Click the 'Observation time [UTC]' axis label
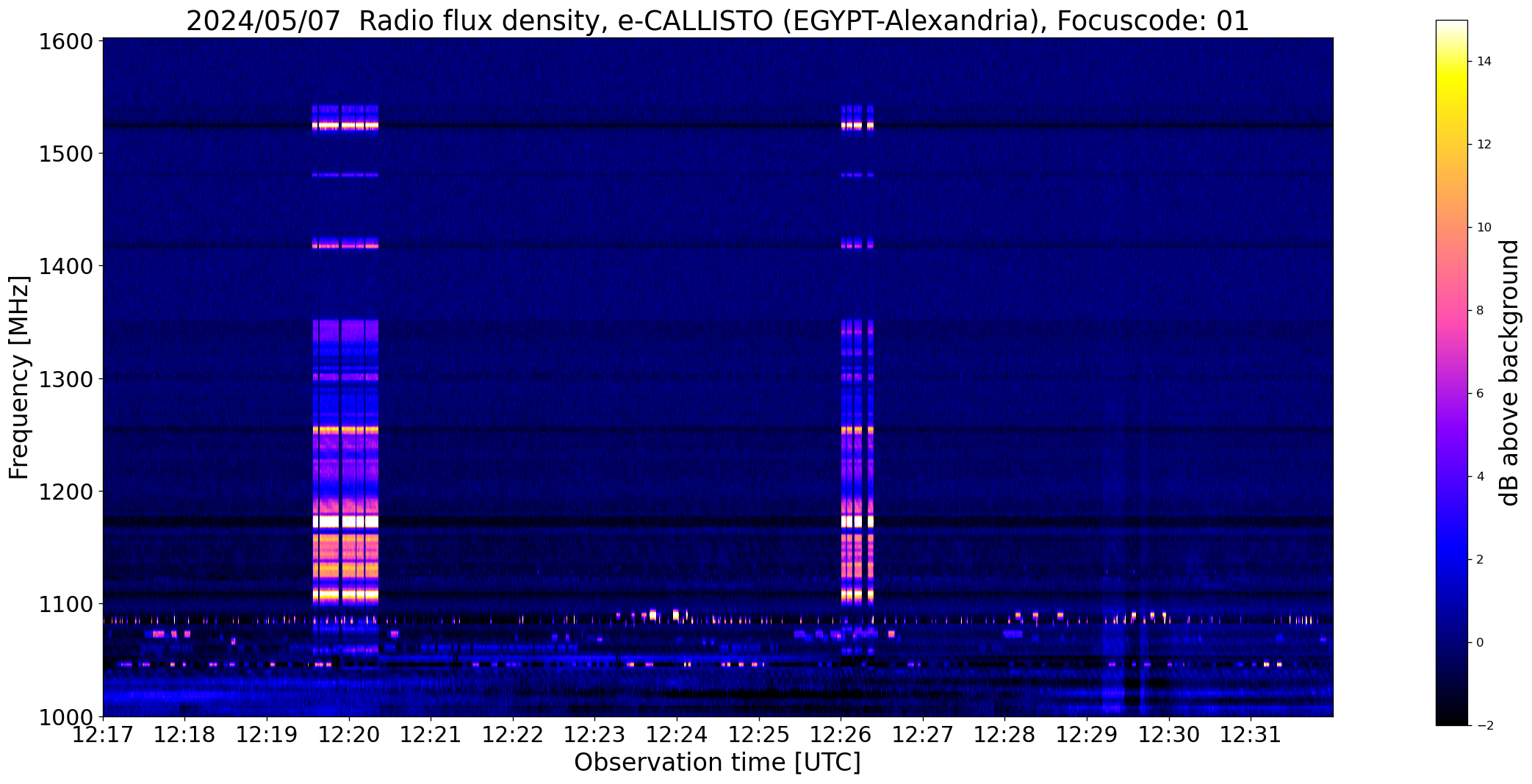 pyautogui.click(x=717, y=763)
